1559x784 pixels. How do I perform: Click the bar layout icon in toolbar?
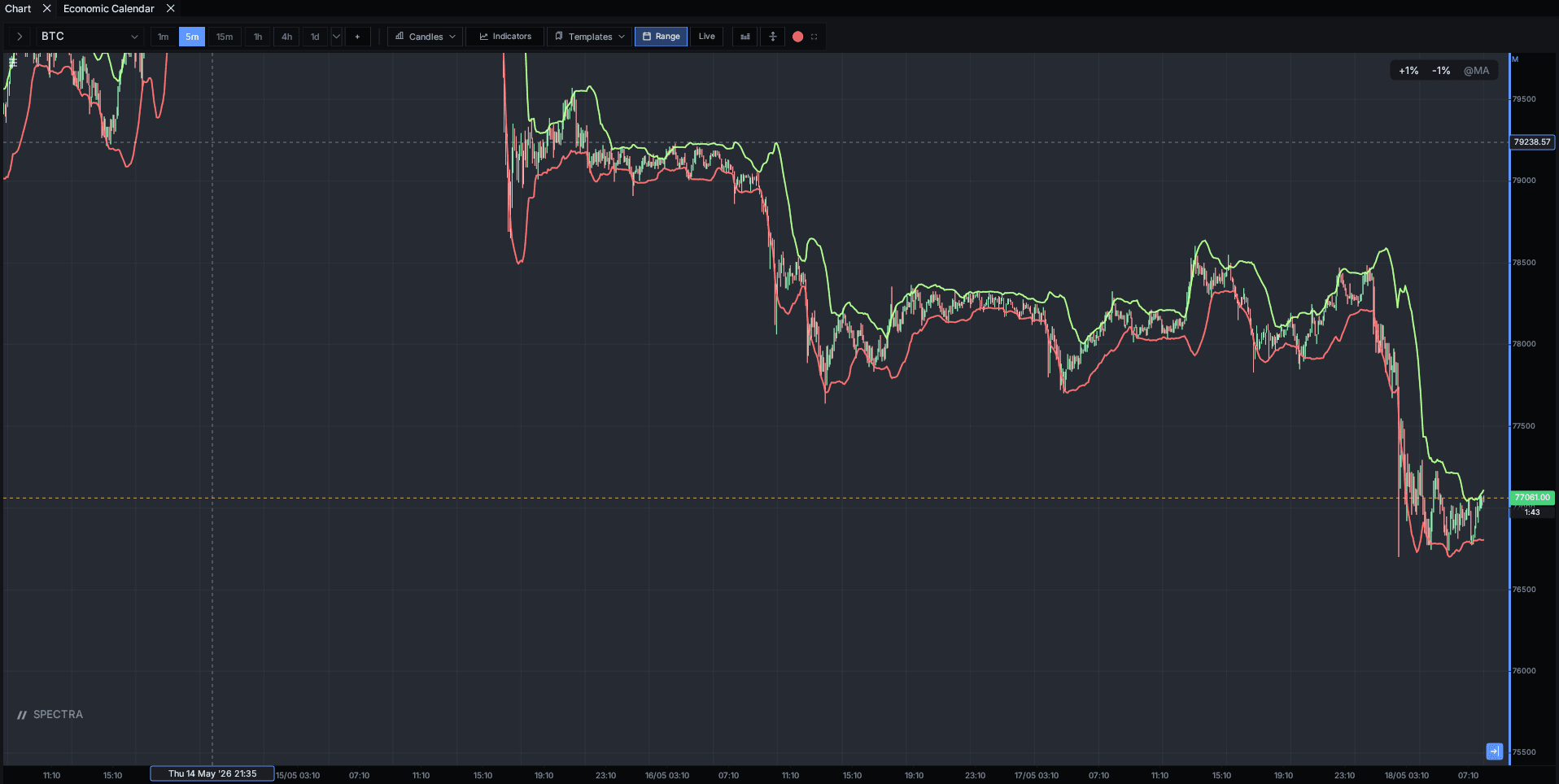[x=745, y=37]
